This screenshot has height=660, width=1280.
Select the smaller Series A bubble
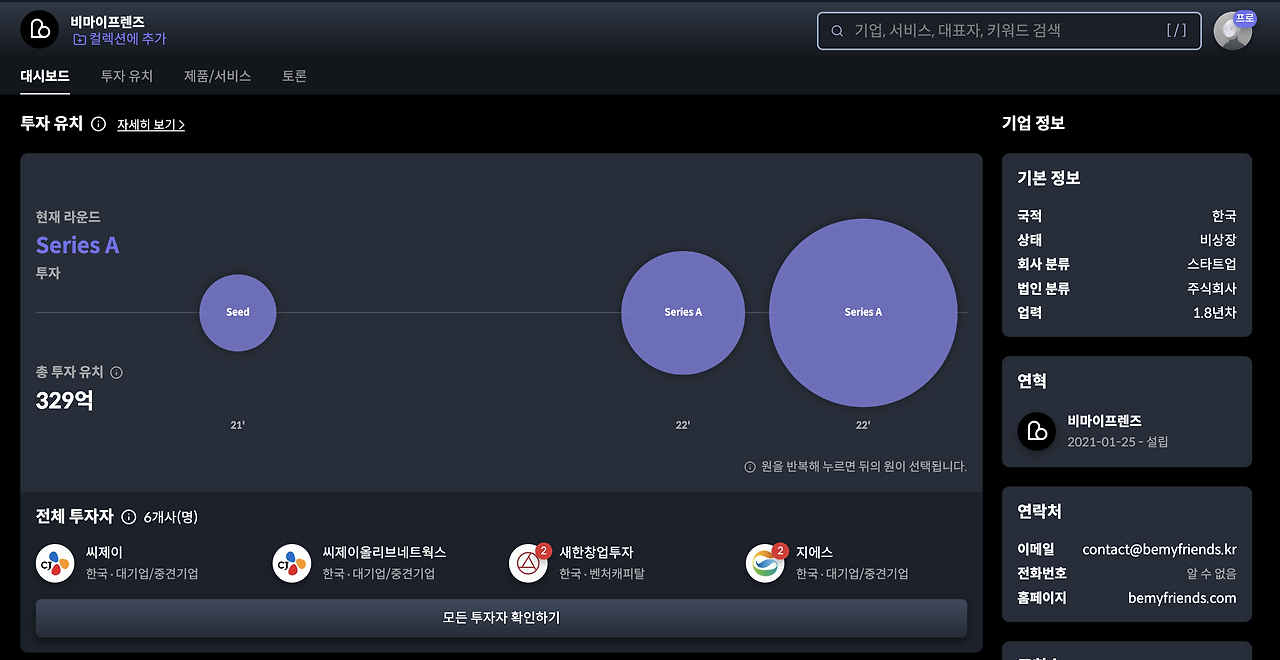click(x=683, y=313)
